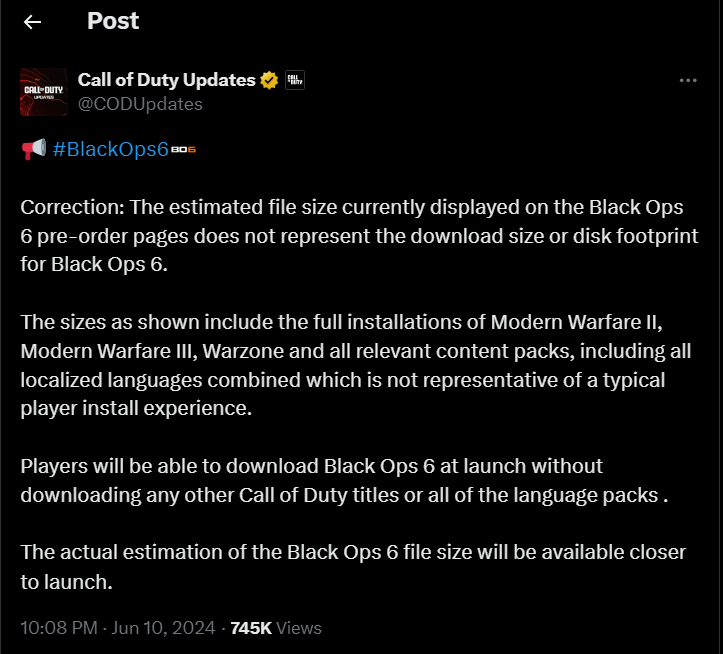
Task: Click the Call of Duty Updates avatar
Action: click(44, 91)
